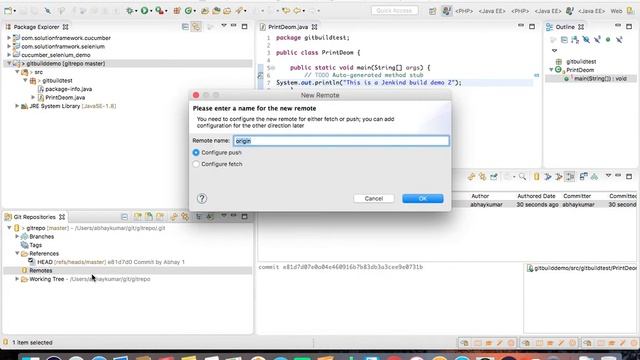Select Remotes in Git Repositories
Viewport: 640px width, 360px height.
coord(40,271)
